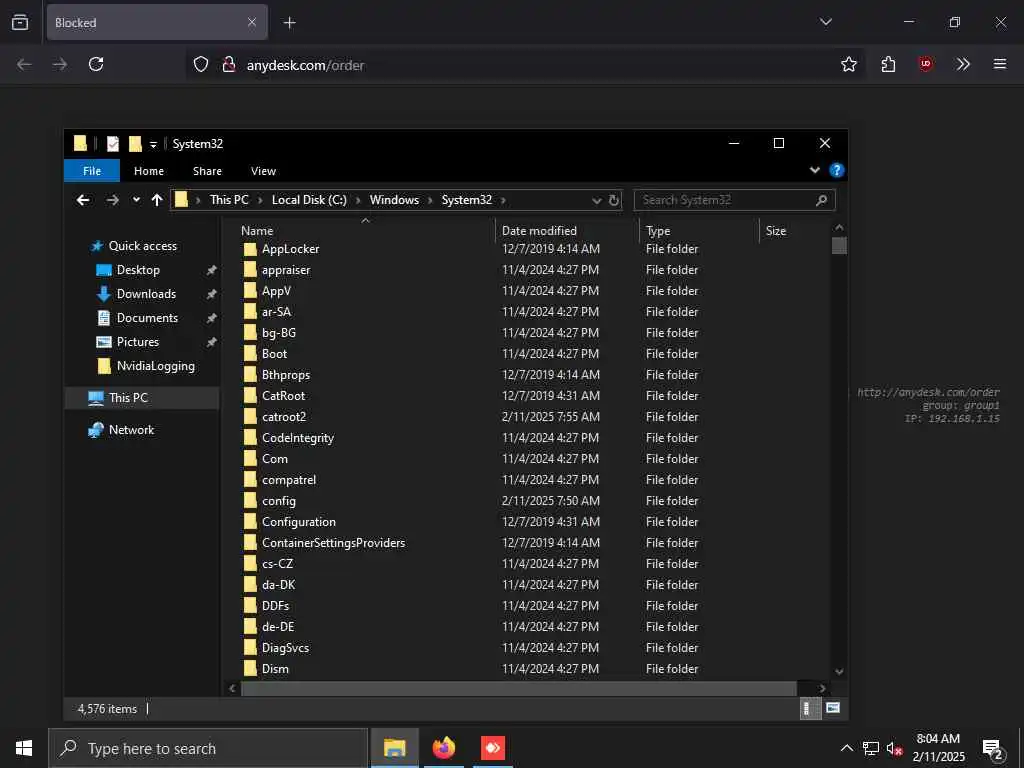Sort by the Size column header

(776, 231)
